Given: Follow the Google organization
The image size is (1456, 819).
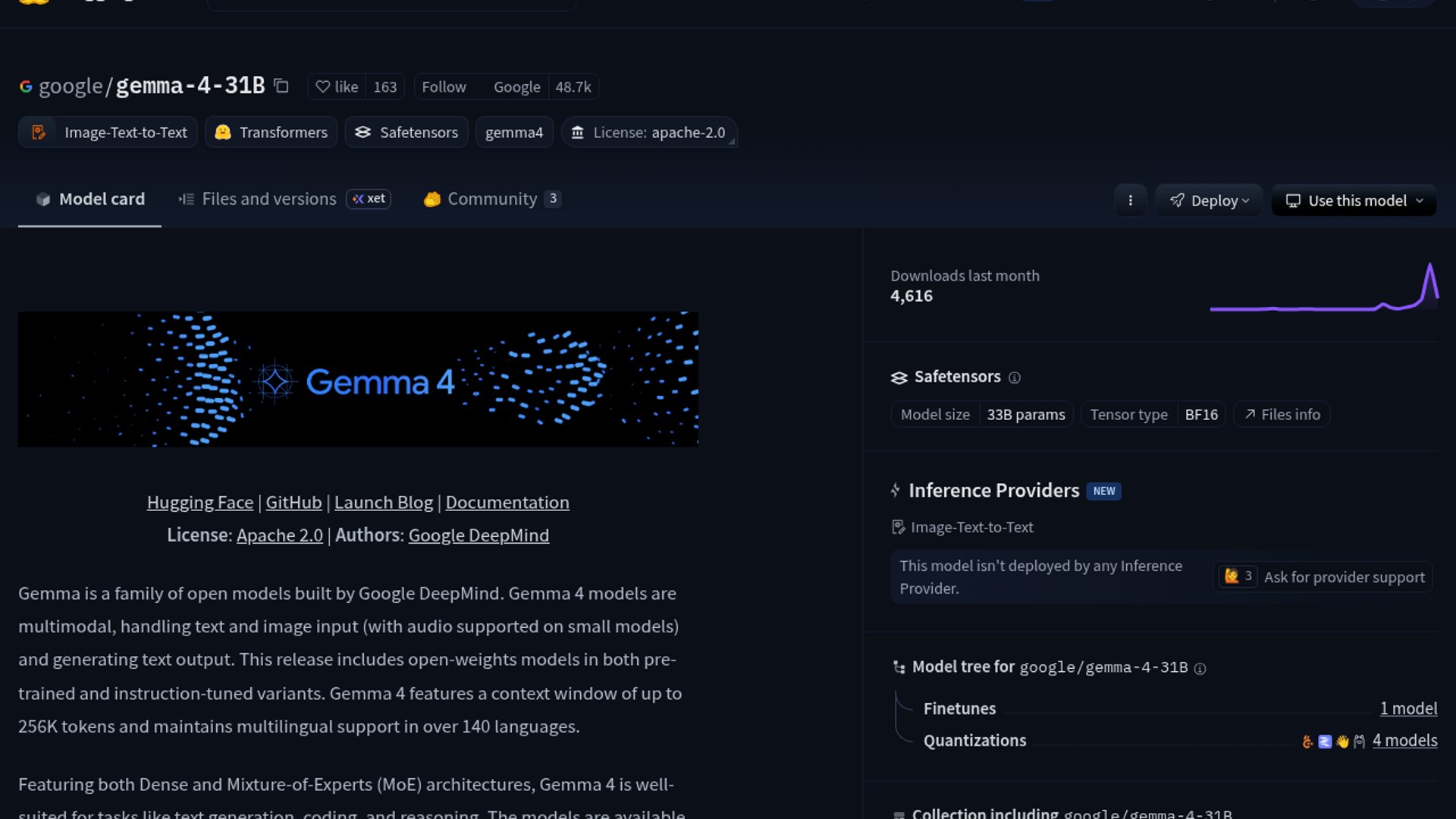Looking at the screenshot, I should click(x=444, y=87).
